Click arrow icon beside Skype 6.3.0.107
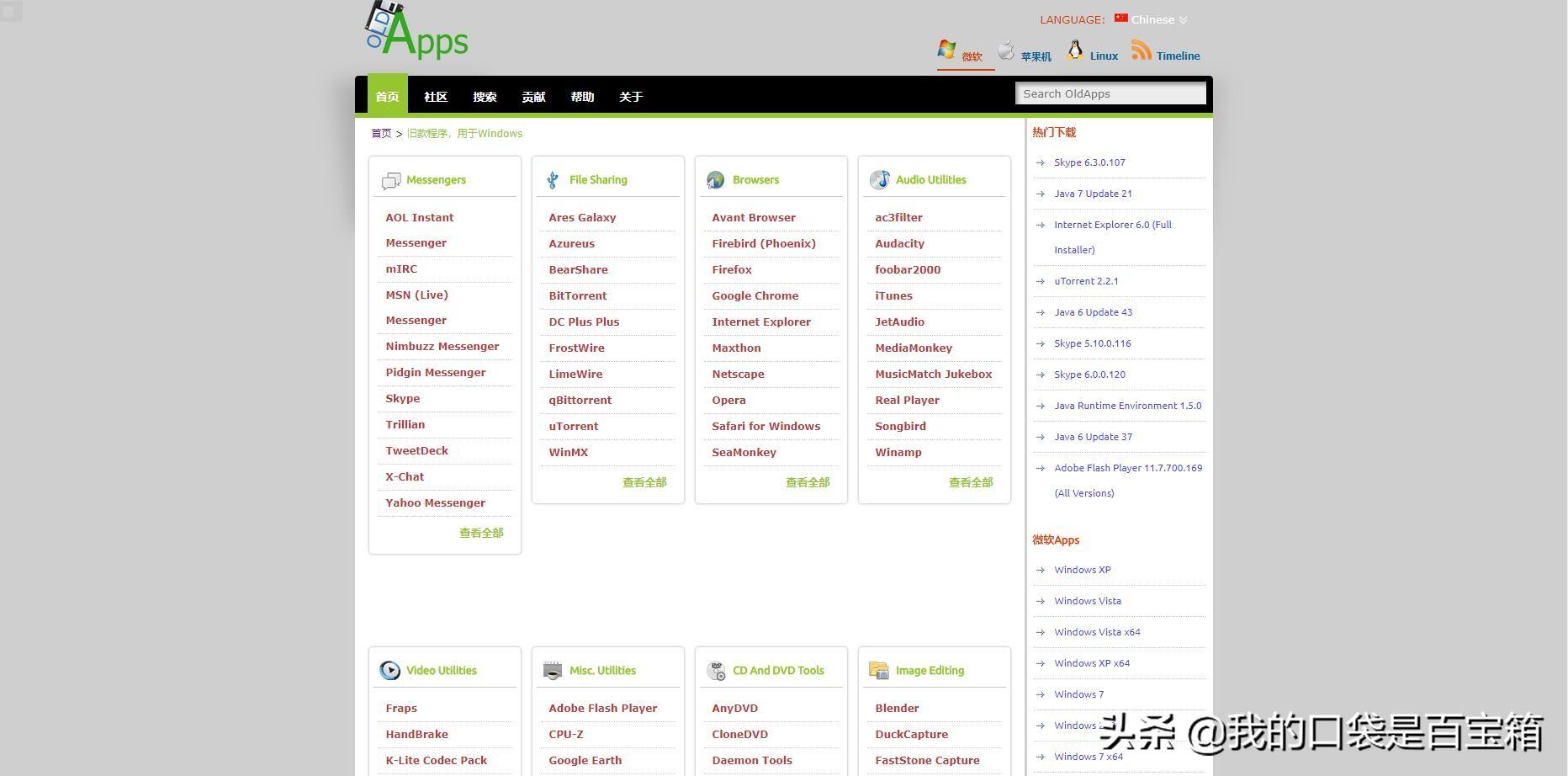The width and height of the screenshot is (1568, 776). point(1041,162)
